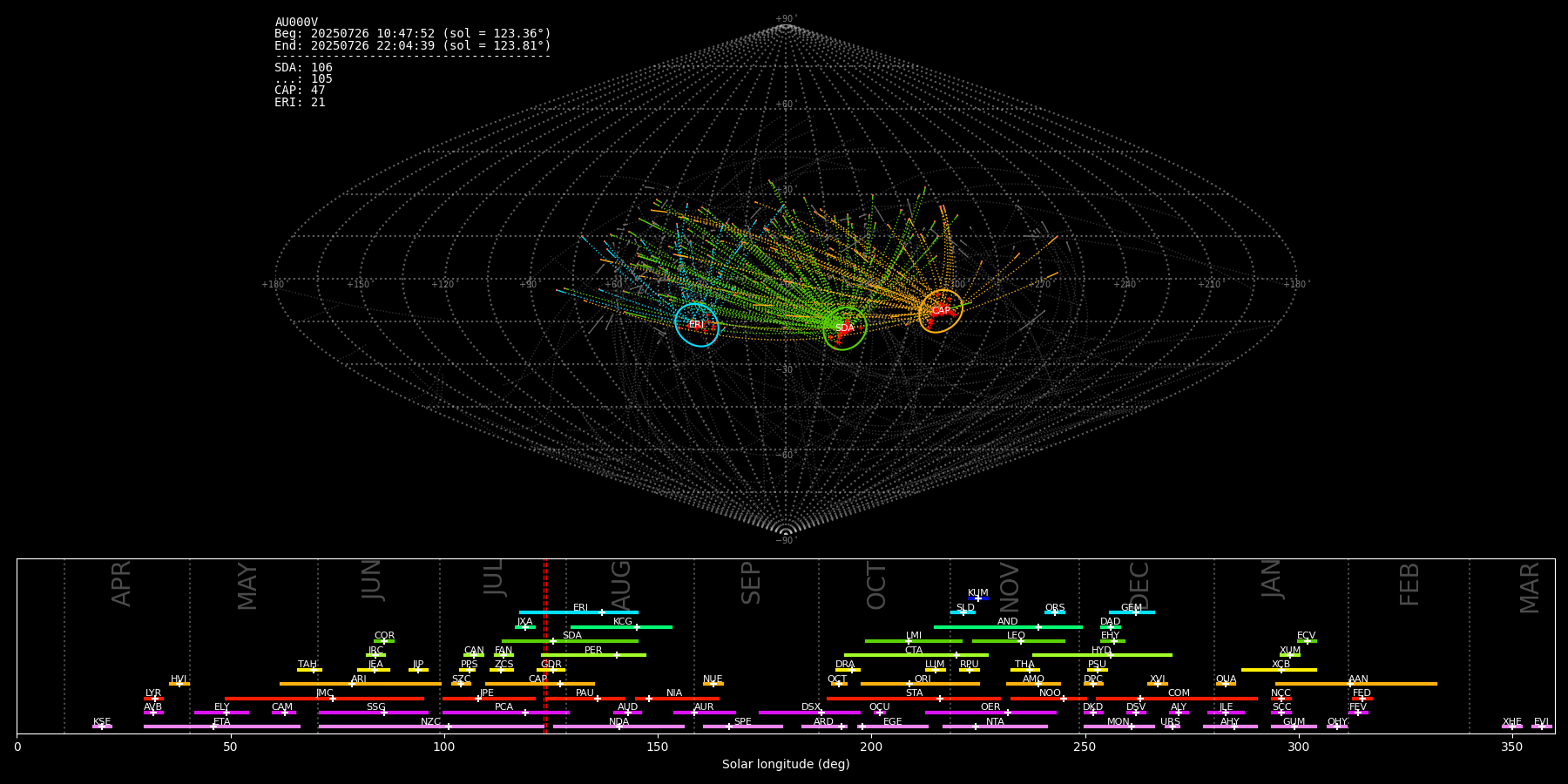Click the ARI shower bar in timeline
Screen dimensions: 1568x784
point(360,684)
